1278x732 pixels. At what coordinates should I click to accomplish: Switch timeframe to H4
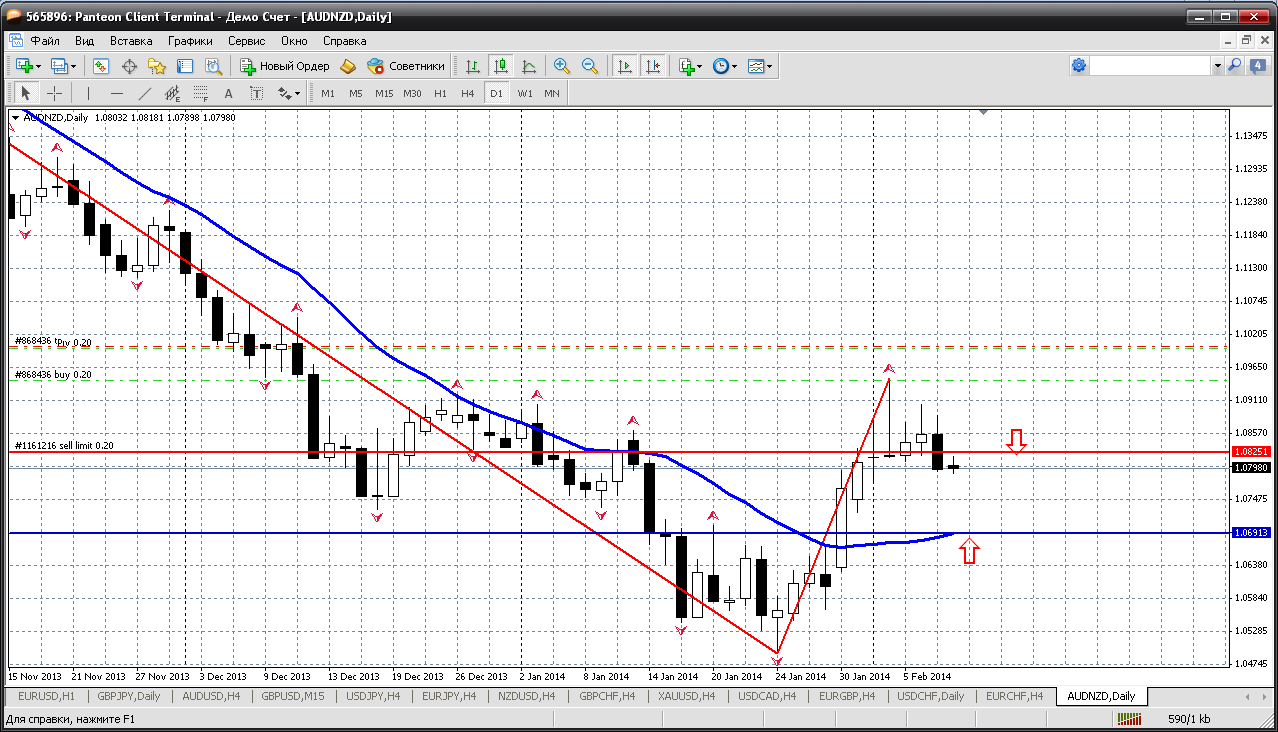coord(468,93)
